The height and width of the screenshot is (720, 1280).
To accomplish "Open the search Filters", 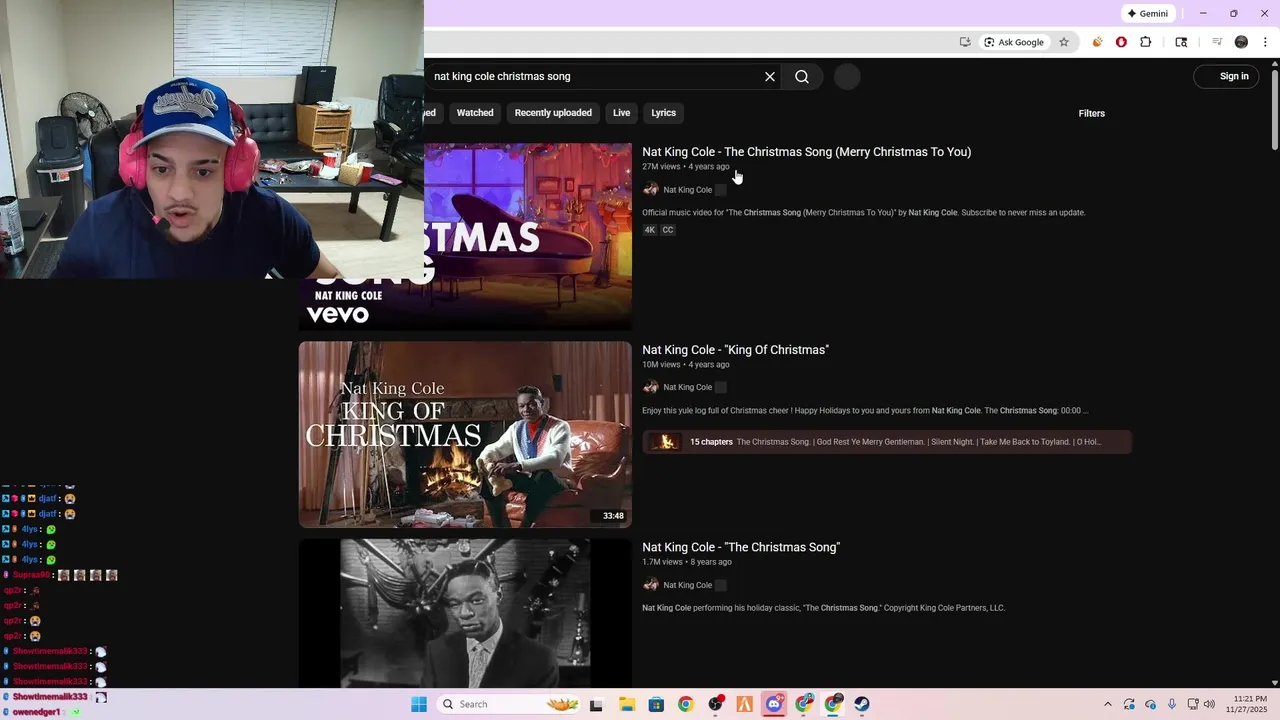I will pos(1091,113).
